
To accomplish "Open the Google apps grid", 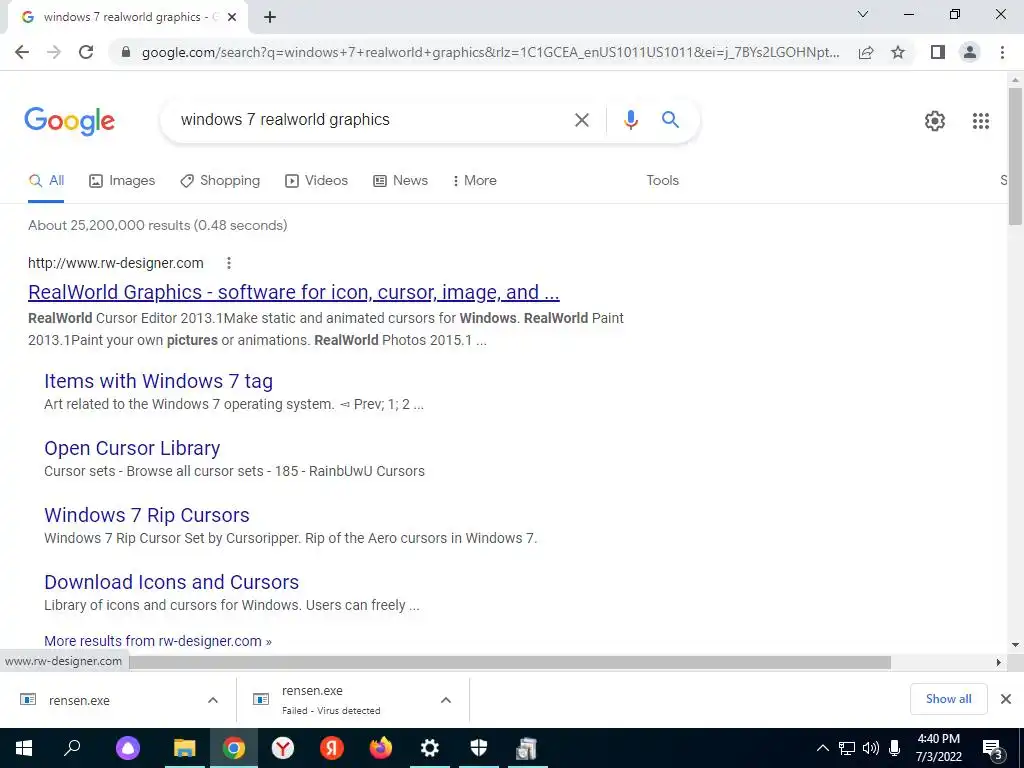I will 981,121.
